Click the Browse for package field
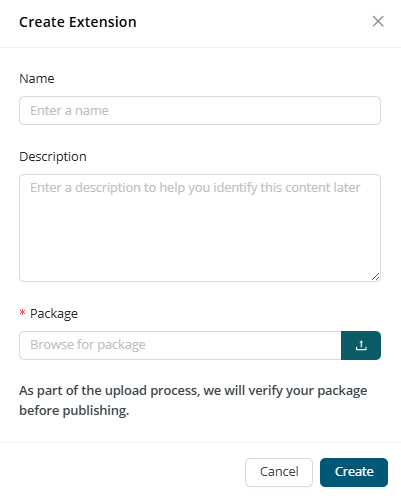The width and height of the screenshot is (401, 500). point(180,345)
